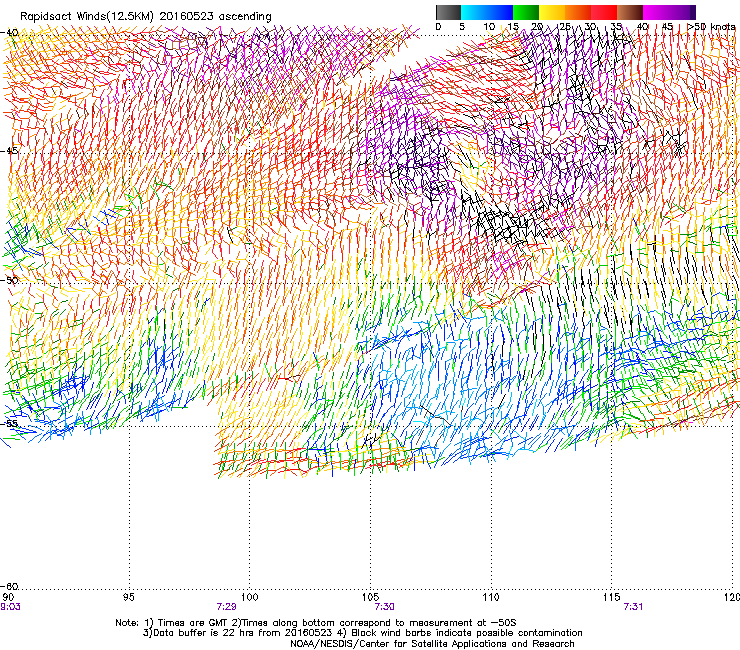
Task: Click the -50 latitude axis label
Action: pyautogui.click(x=10, y=280)
